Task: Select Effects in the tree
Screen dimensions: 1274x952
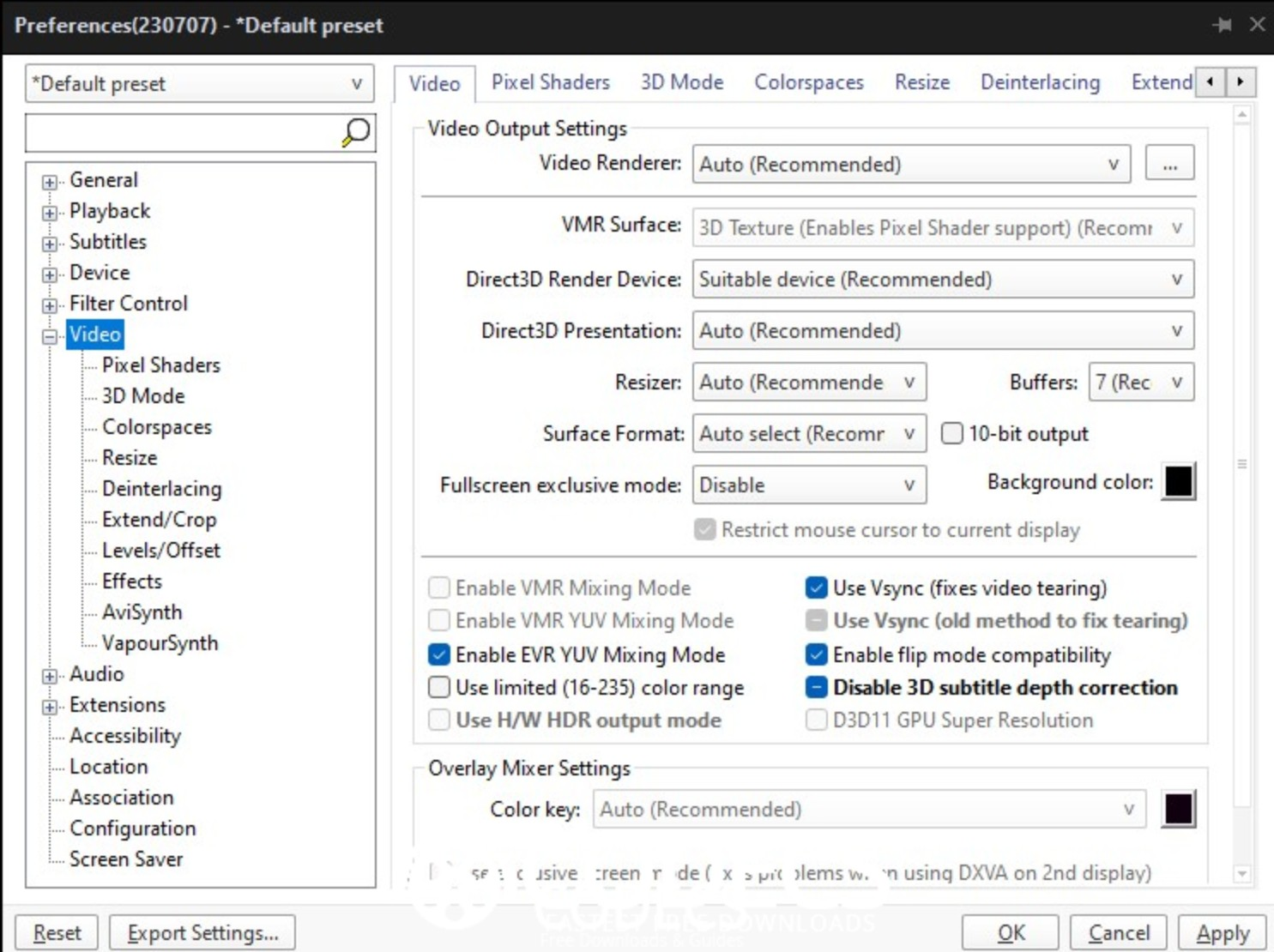Action: 132,581
